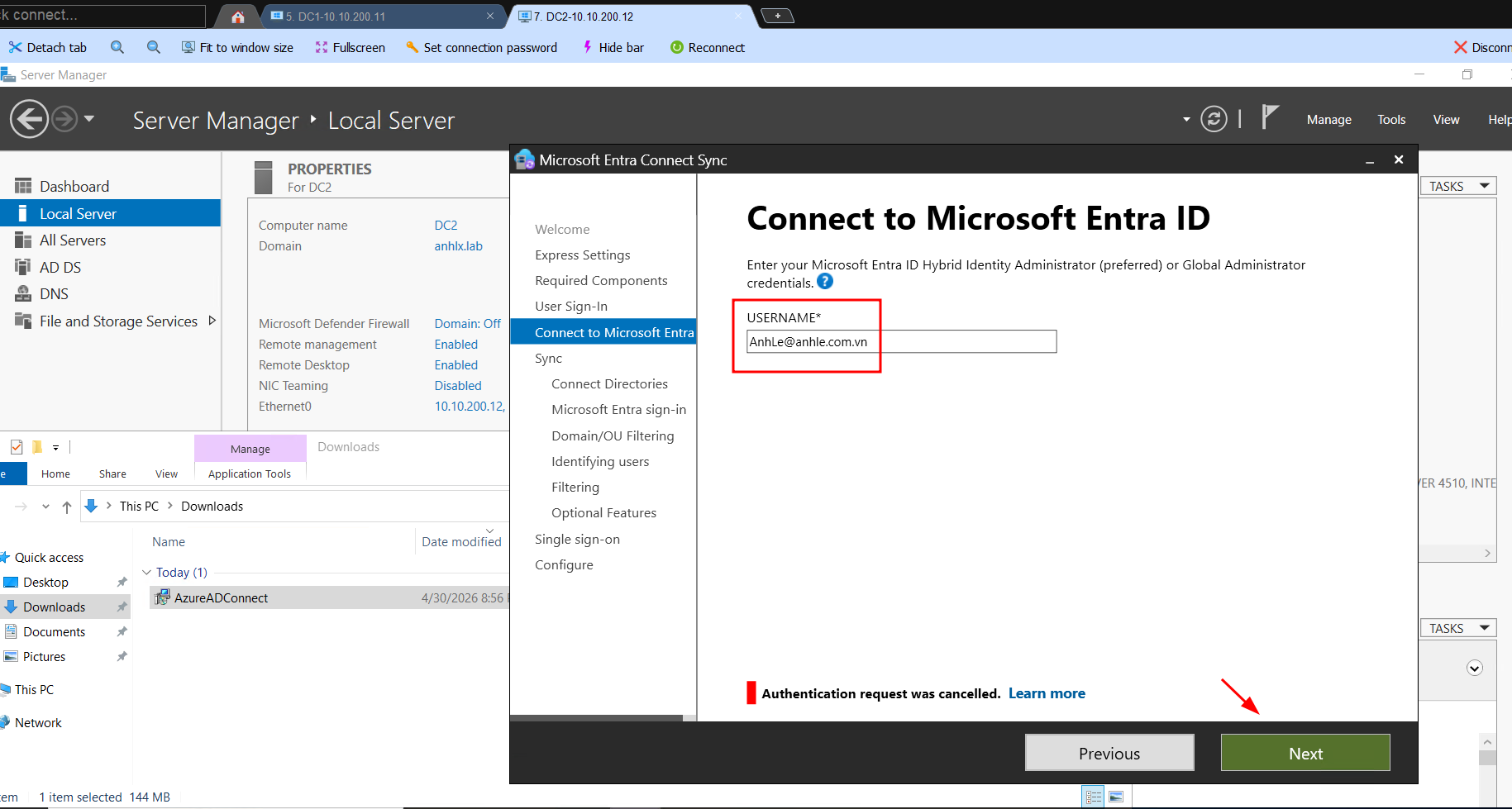Click the anhlx.lab domain link
The image size is (1512, 809).
[458, 246]
